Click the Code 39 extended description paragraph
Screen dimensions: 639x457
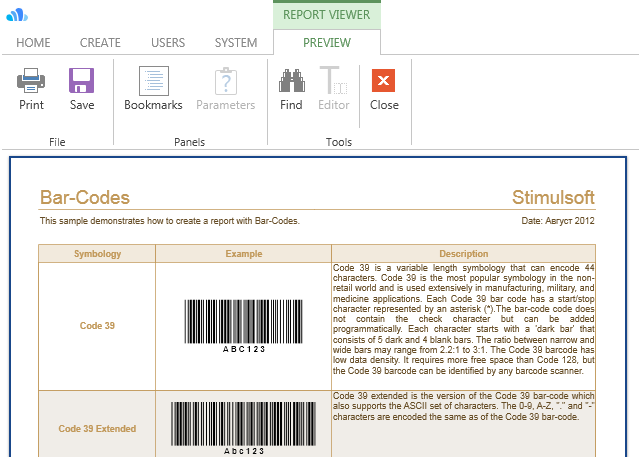(464, 406)
